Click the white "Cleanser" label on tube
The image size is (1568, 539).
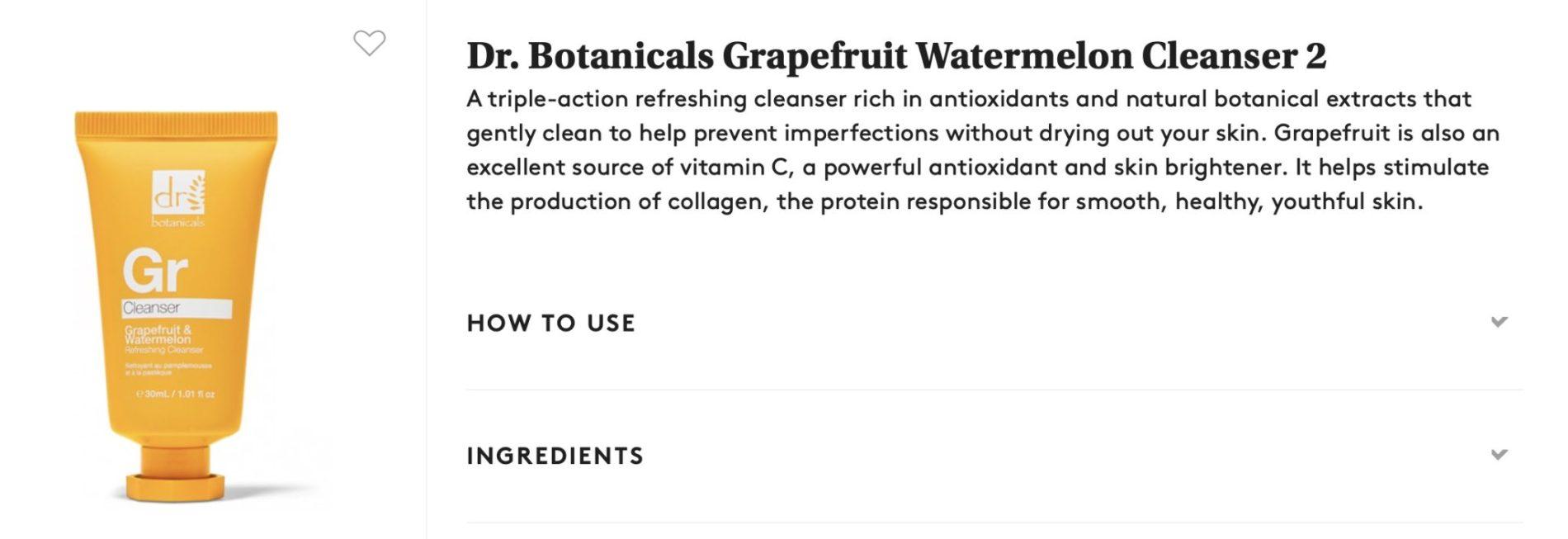point(175,308)
